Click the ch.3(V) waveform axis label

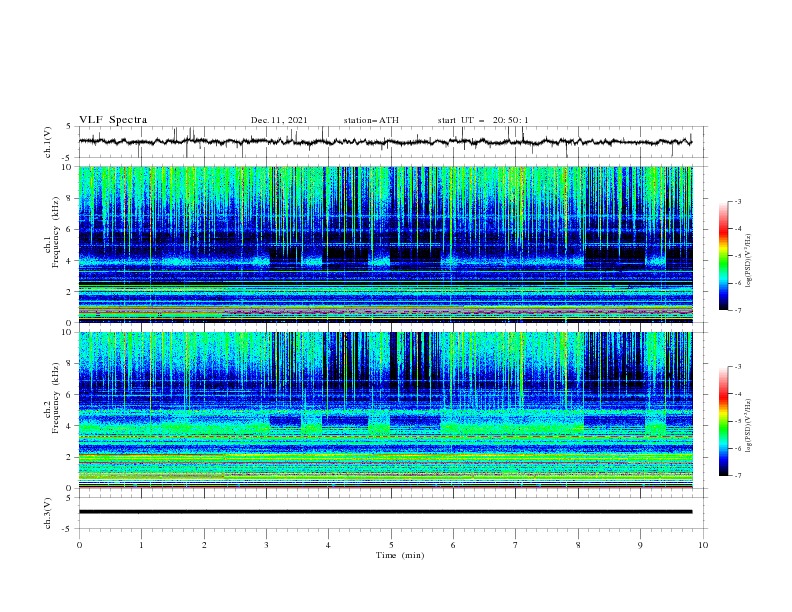[48, 513]
